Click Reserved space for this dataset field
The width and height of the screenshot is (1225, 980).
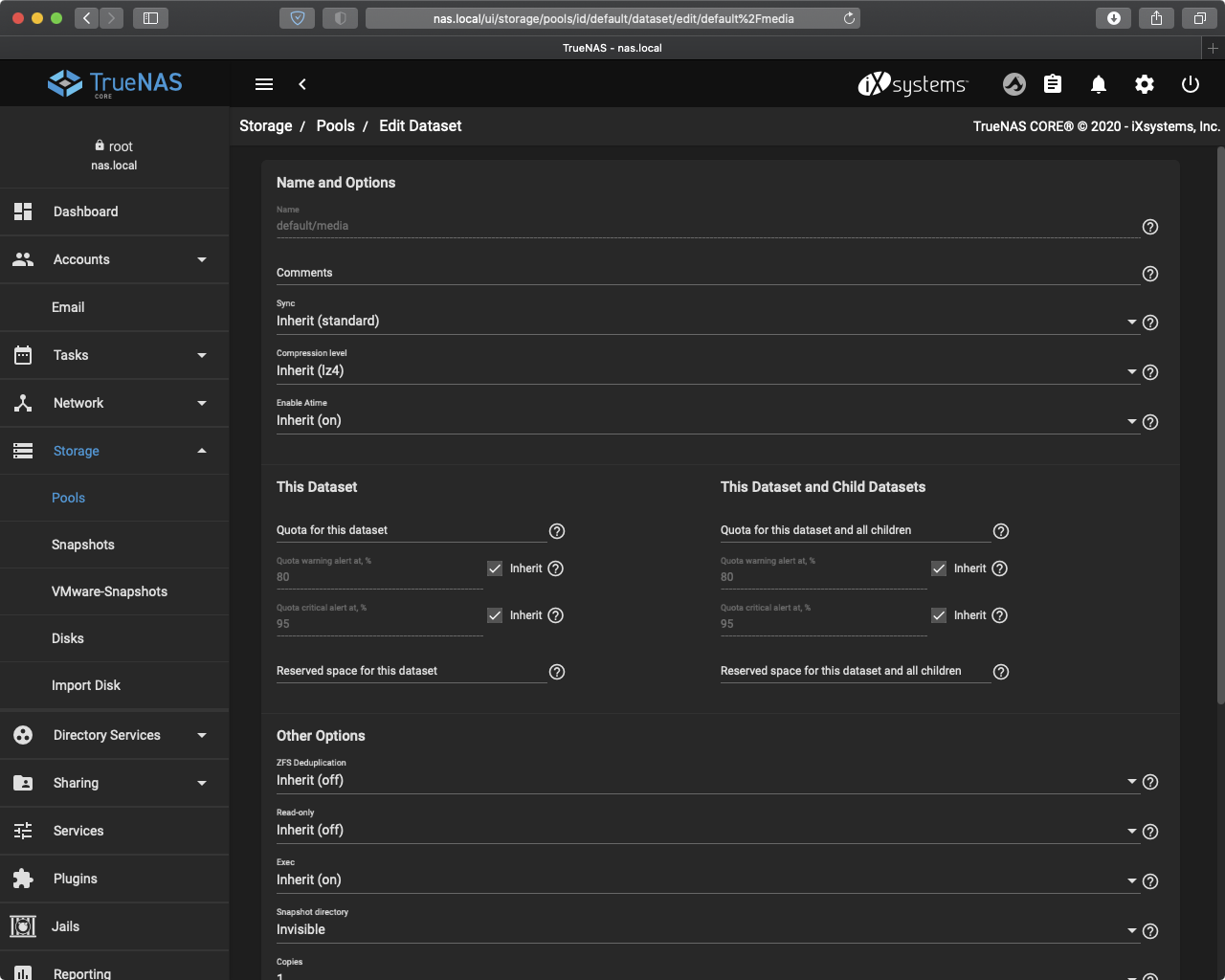click(x=412, y=671)
